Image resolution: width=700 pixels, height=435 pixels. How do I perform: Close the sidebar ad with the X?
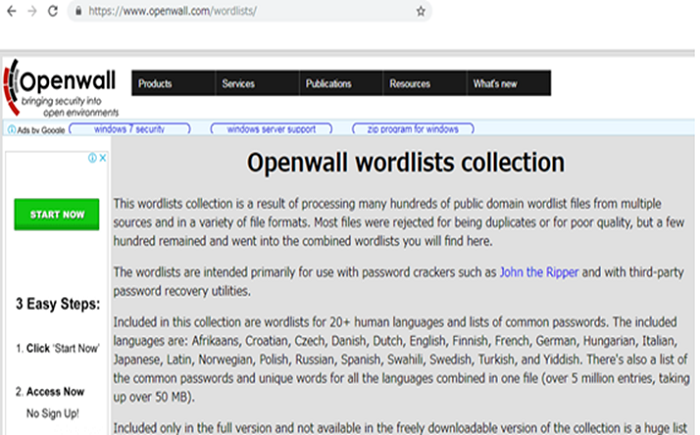(103, 158)
